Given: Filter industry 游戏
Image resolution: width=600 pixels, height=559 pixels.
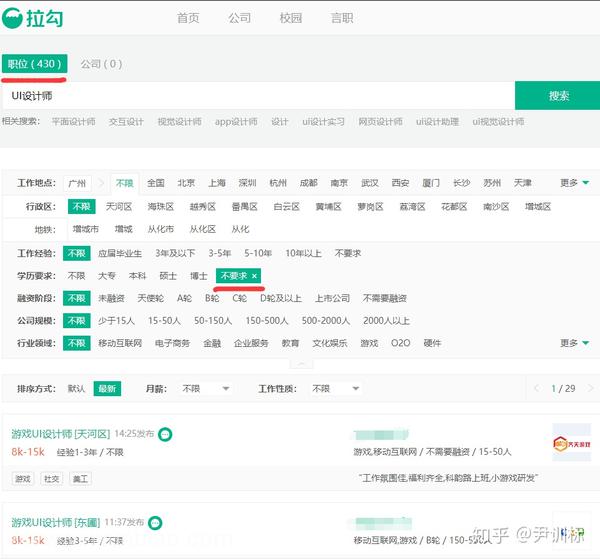Looking at the screenshot, I should (x=369, y=343).
